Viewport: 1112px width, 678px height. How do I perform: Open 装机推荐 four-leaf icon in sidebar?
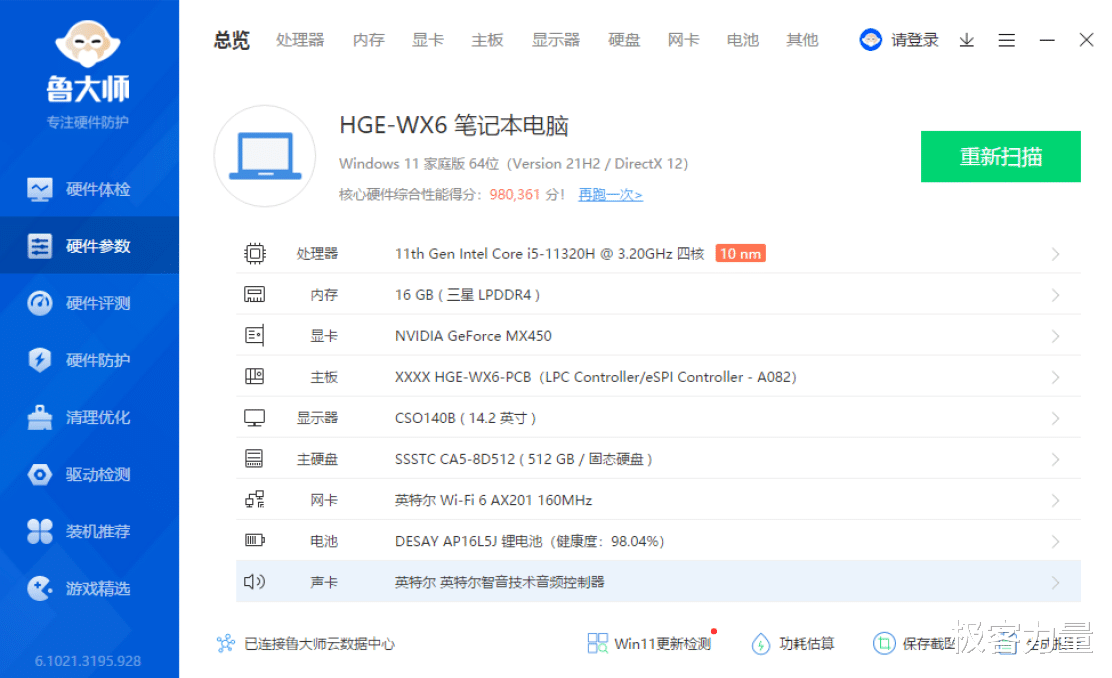[x=40, y=531]
